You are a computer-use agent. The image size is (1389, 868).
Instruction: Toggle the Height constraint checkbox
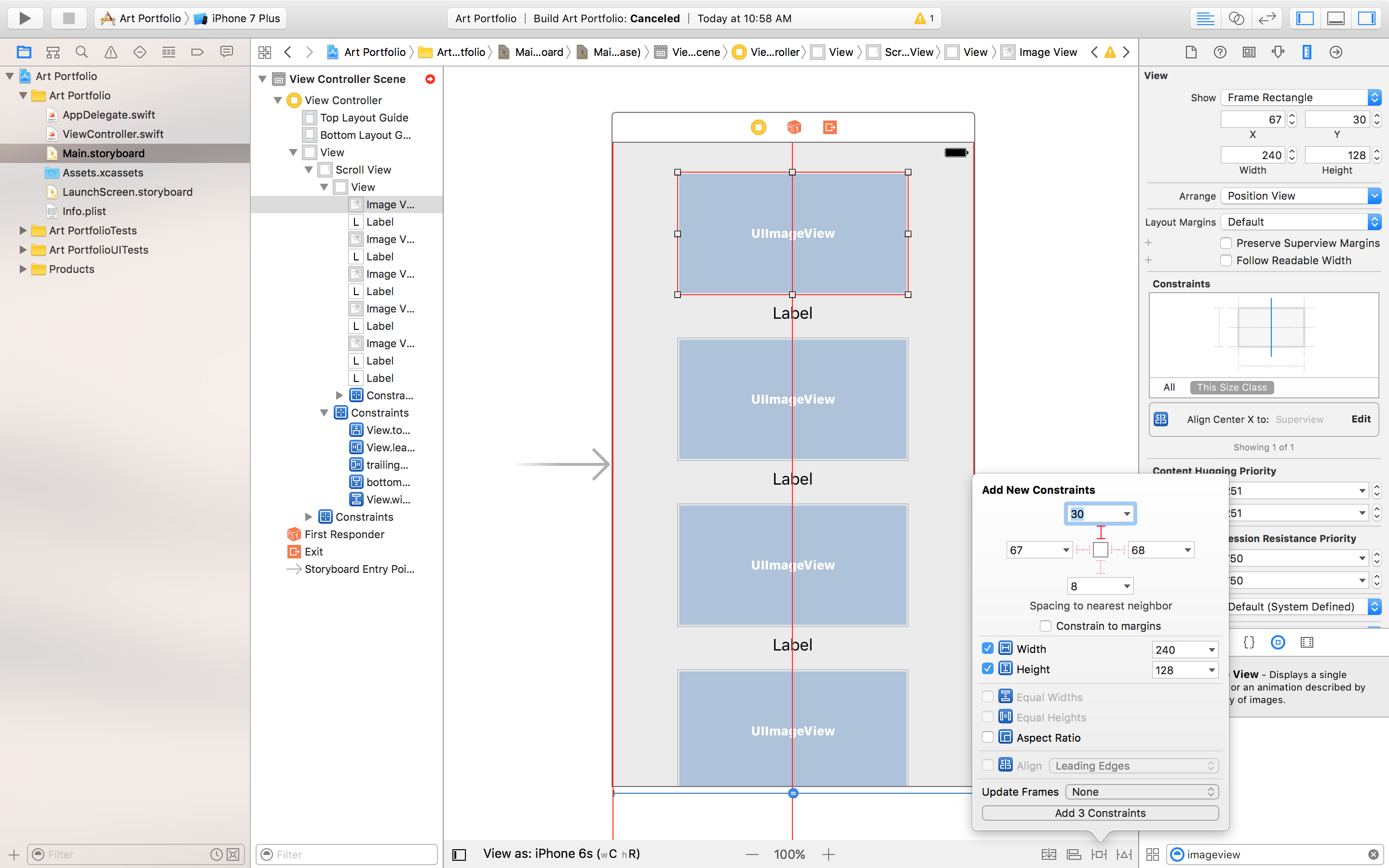click(x=988, y=669)
